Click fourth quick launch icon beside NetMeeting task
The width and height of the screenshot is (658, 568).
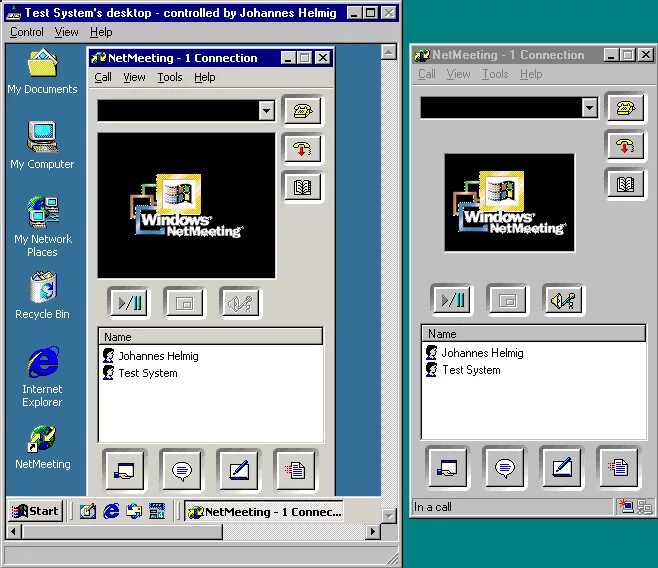(157, 511)
